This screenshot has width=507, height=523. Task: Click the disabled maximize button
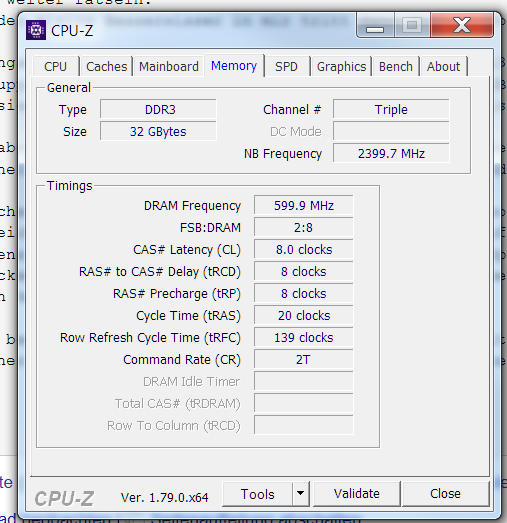coord(412,25)
